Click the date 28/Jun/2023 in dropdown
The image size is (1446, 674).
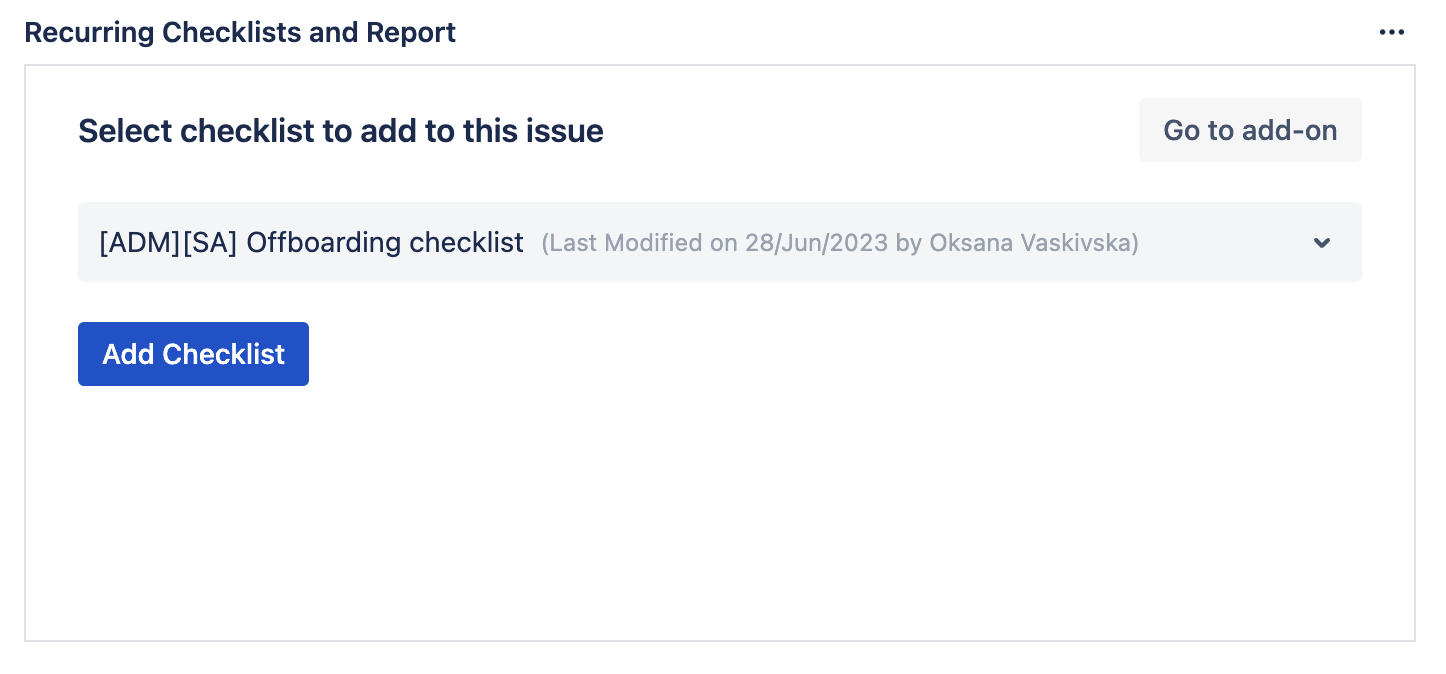click(x=816, y=243)
